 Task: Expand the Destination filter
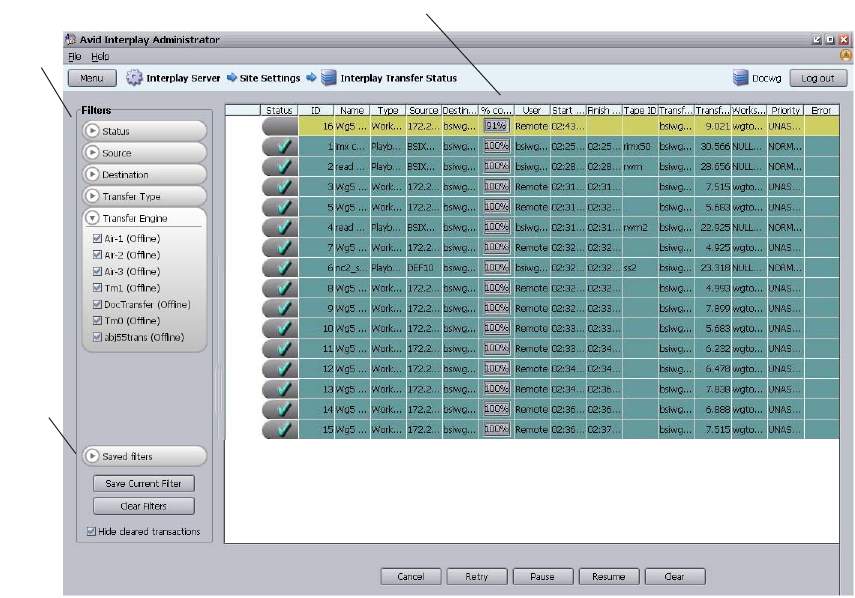[x=92, y=174]
